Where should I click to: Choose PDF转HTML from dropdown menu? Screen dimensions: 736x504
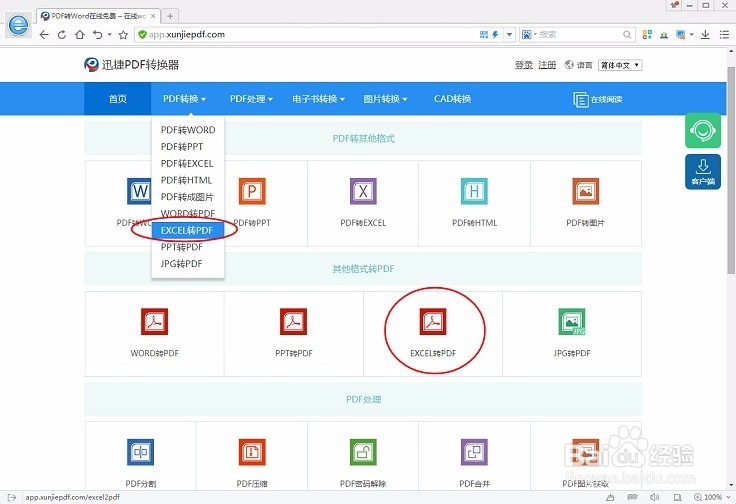pyautogui.click(x=188, y=180)
